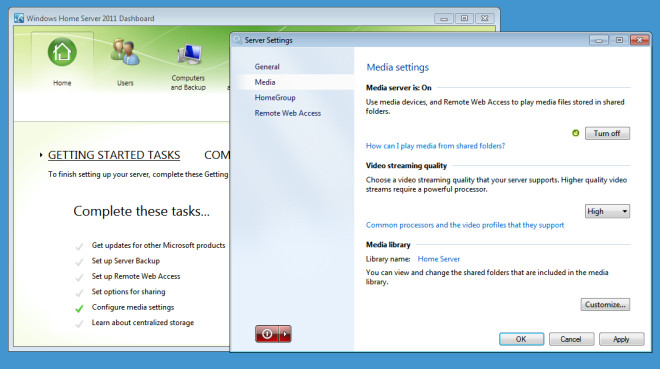Viewport: 660px width, 369px height.
Task: Open the 'Configure media settings' task
Action: click(133, 307)
